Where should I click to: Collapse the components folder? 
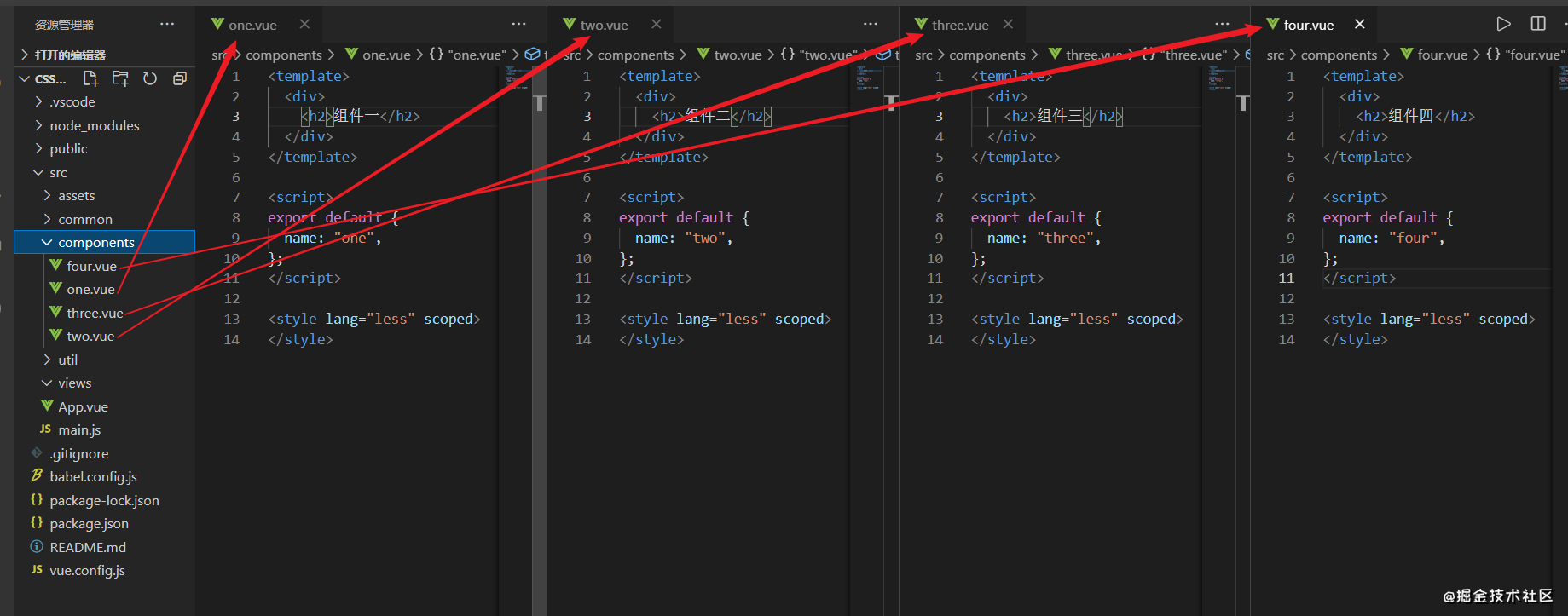[105, 242]
